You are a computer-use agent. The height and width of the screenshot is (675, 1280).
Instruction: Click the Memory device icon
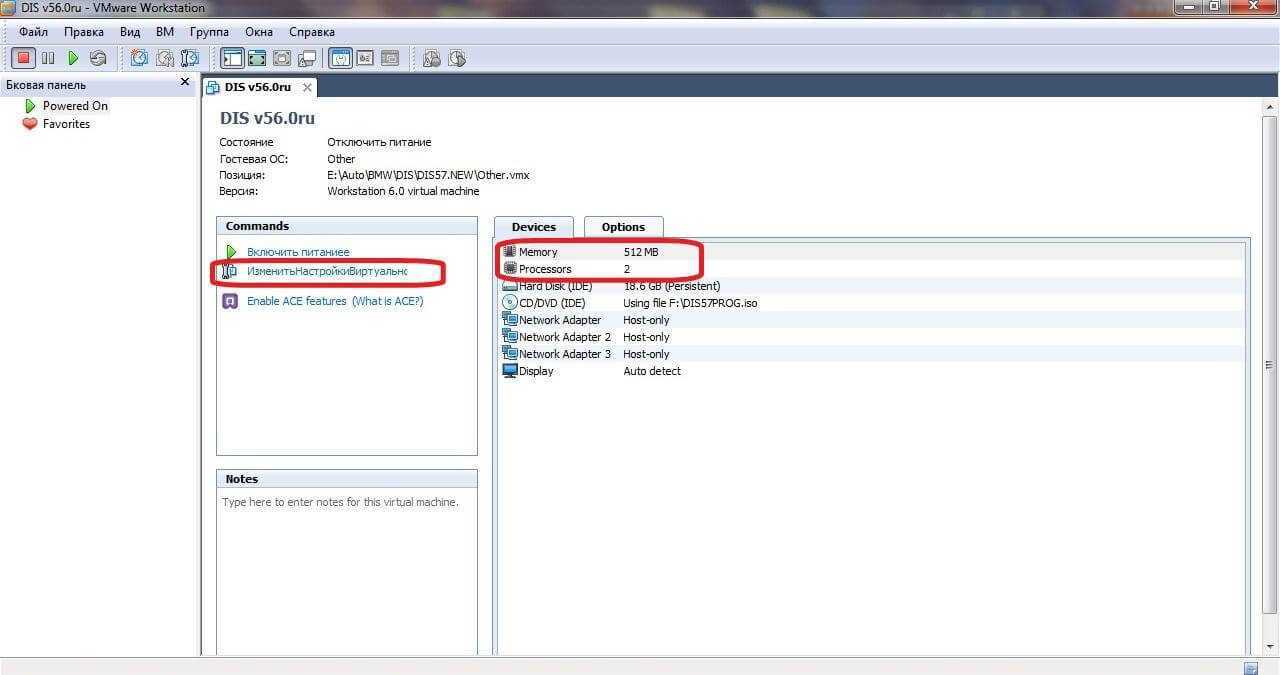tap(509, 252)
